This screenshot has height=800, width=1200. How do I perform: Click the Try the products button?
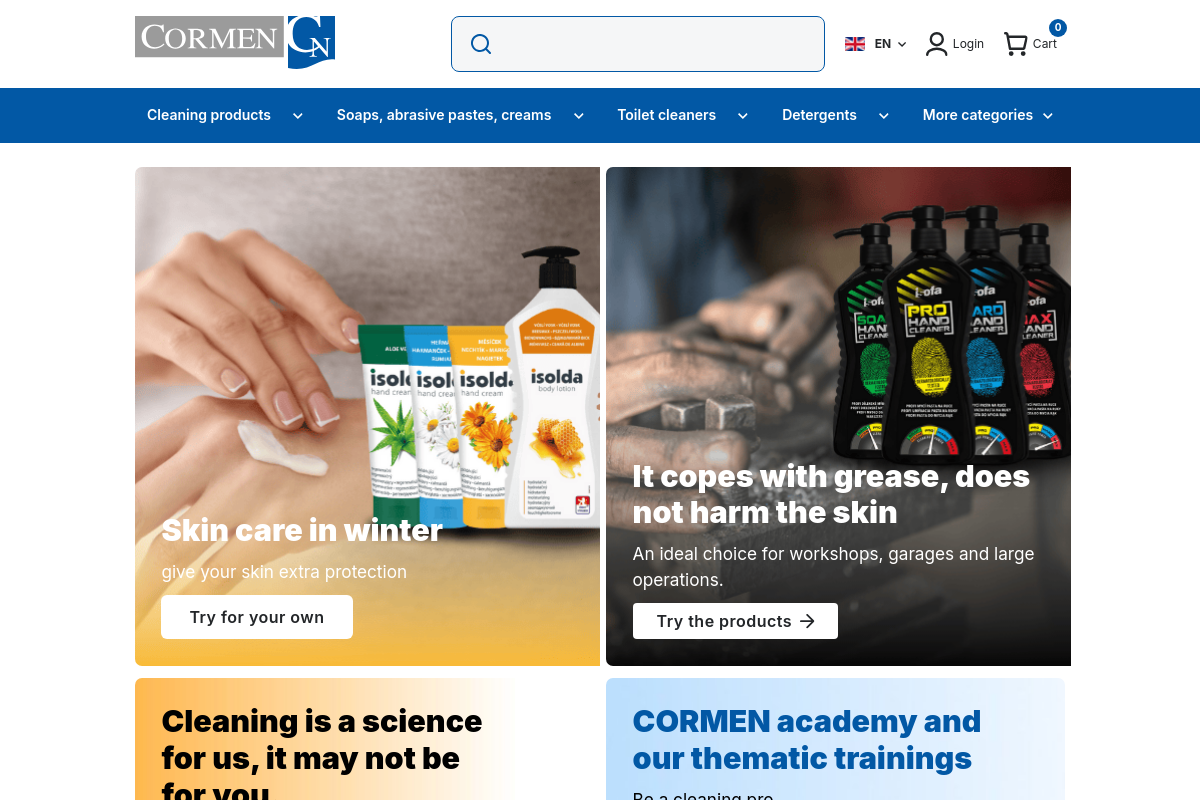pos(735,621)
